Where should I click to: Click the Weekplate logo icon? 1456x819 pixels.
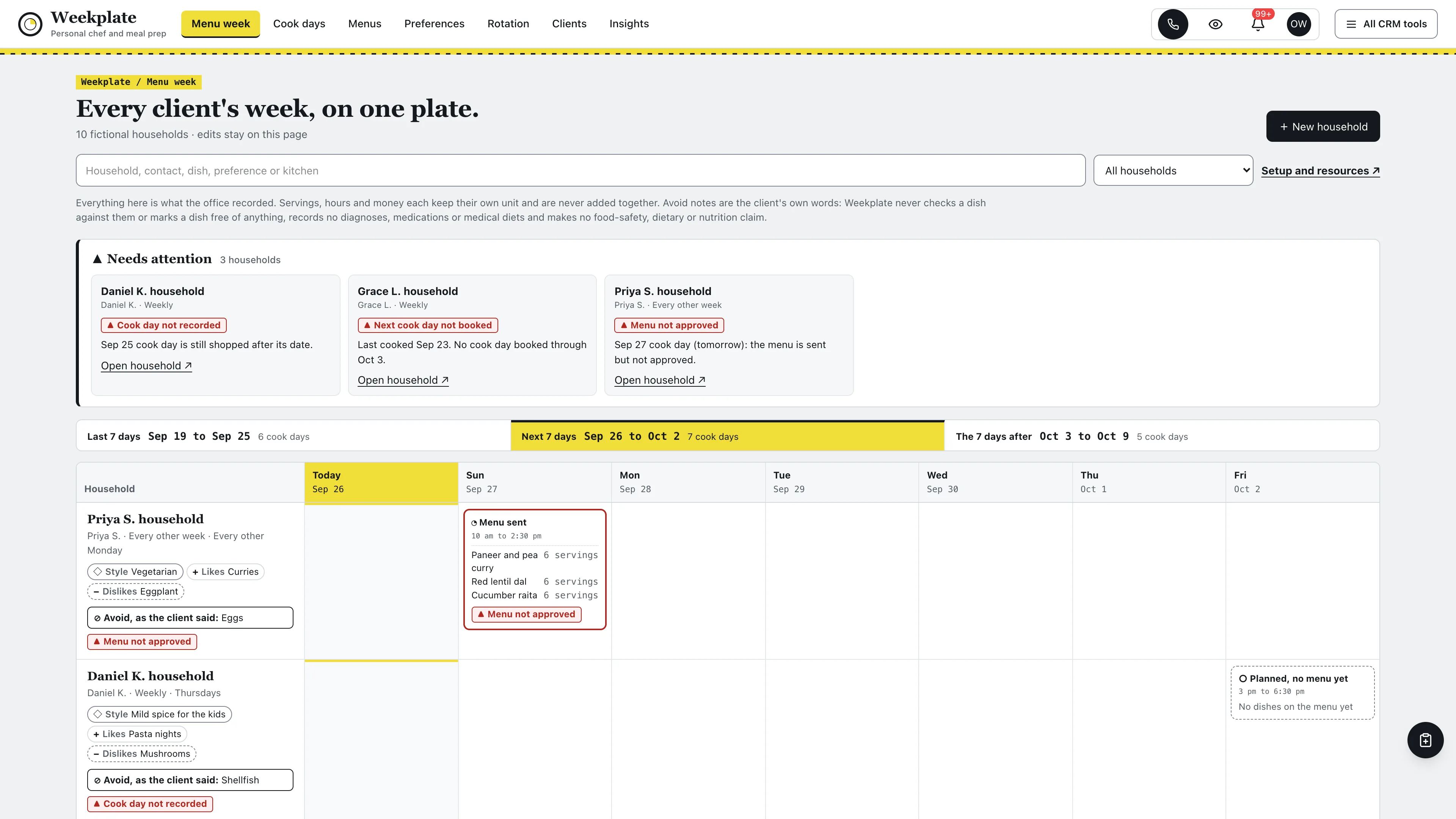[x=30, y=24]
